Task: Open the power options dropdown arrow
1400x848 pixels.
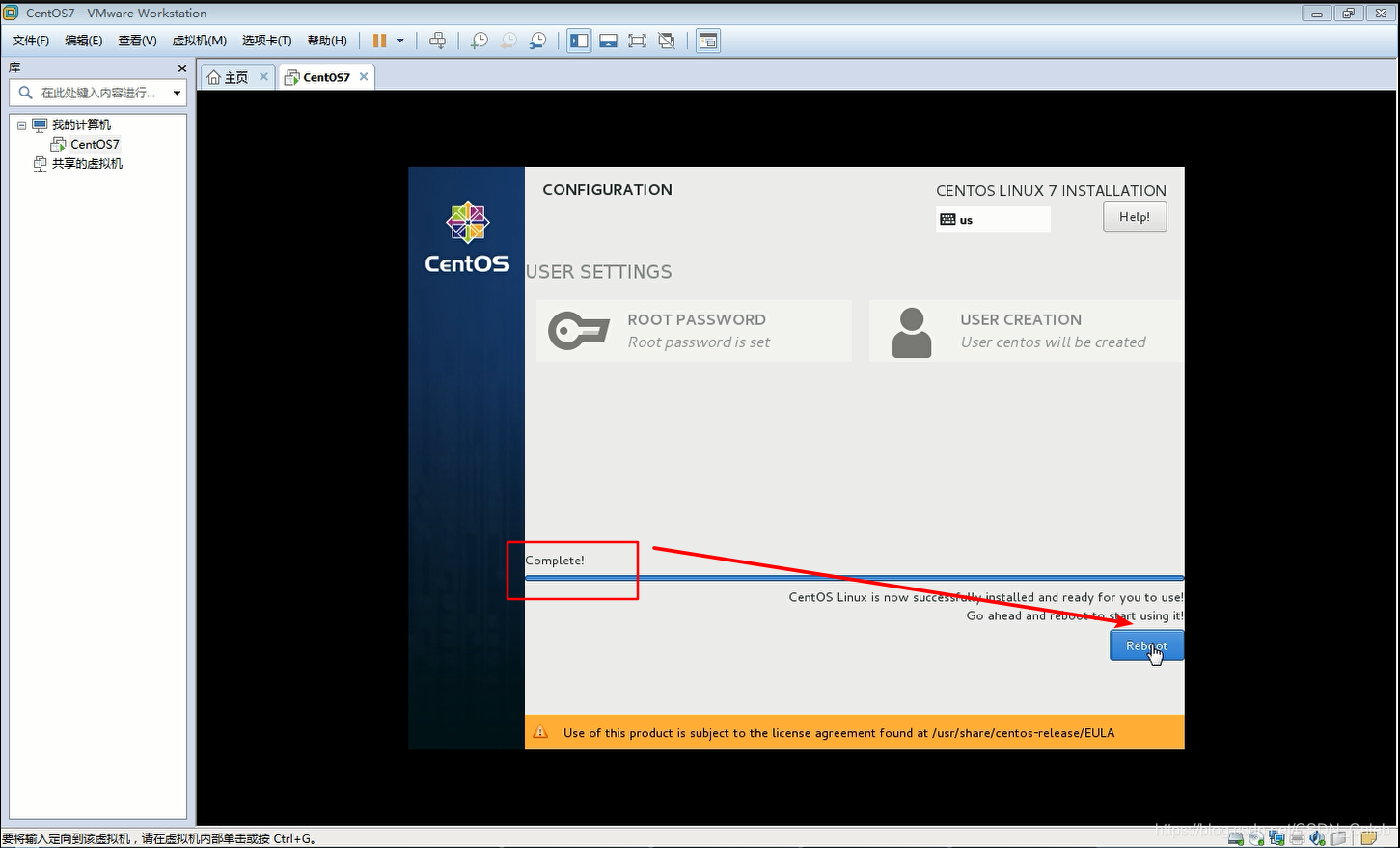Action: (x=400, y=41)
